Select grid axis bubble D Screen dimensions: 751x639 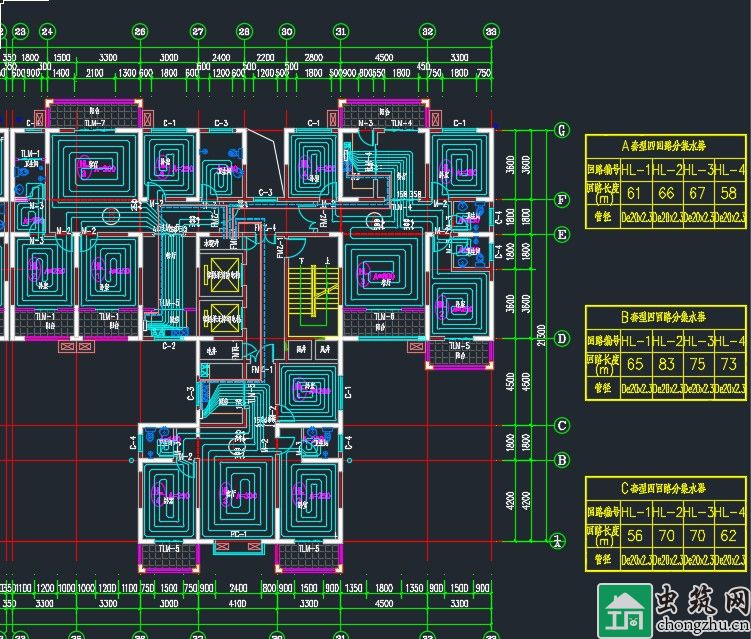click(562, 339)
